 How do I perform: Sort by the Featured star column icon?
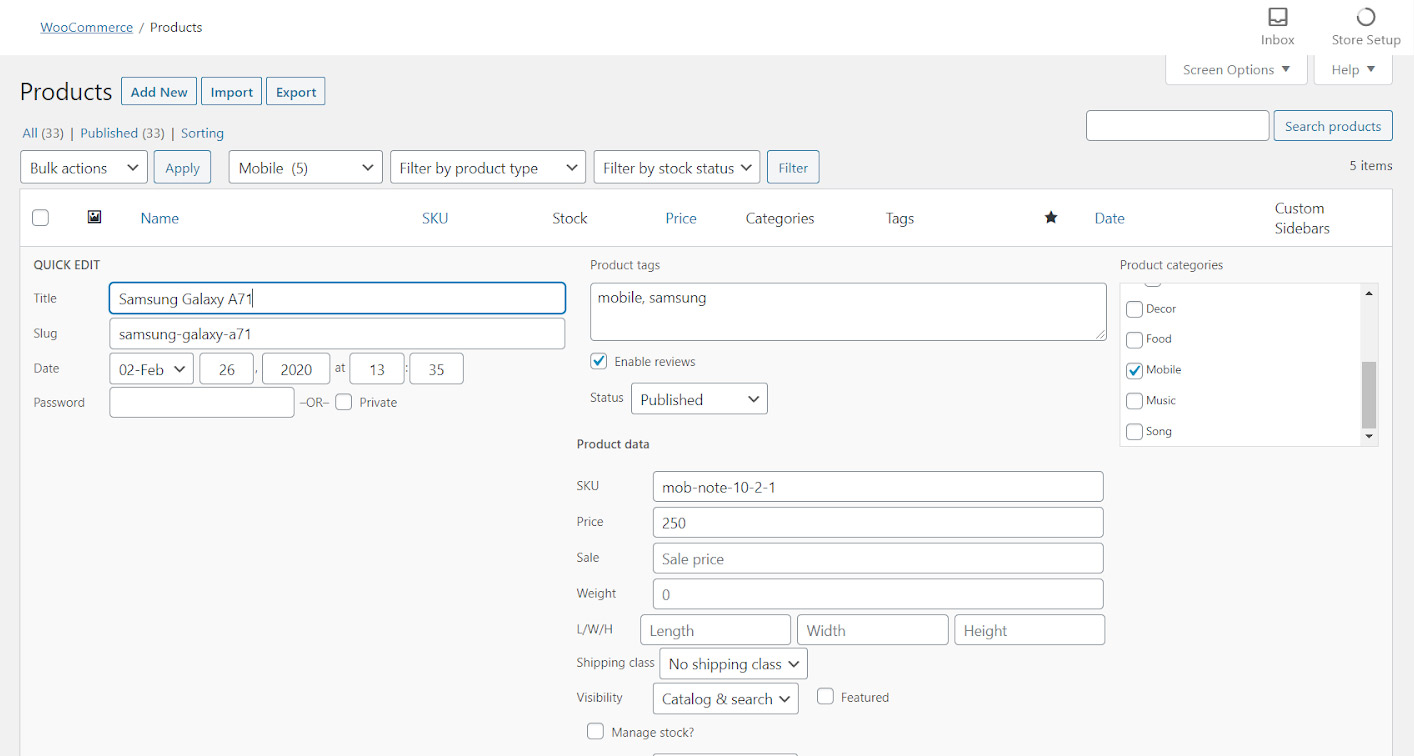click(x=1050, y=218)
